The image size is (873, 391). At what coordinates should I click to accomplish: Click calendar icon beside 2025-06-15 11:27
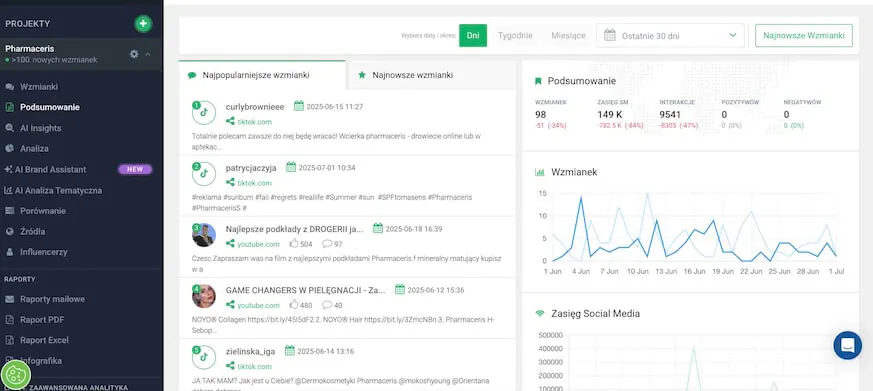[x=299, y=106]
